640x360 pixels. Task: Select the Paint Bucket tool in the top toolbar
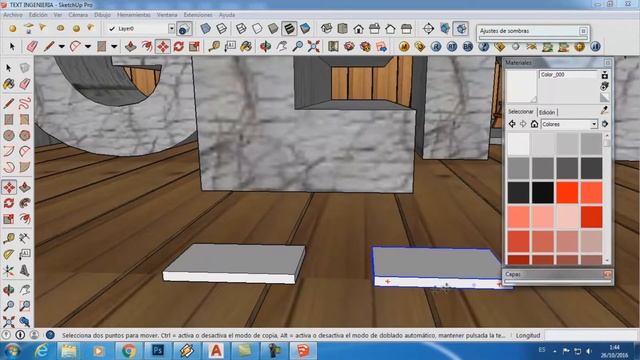(246, 47)
